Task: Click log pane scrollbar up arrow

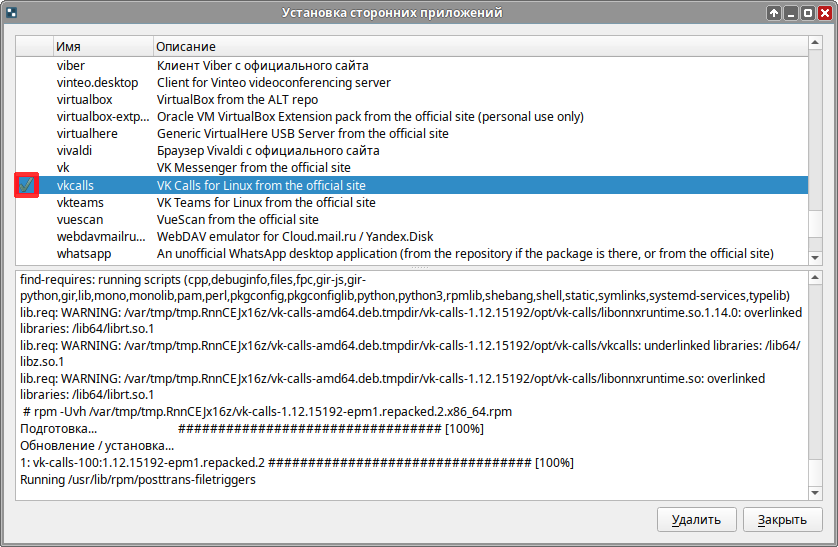Action: (815, 277)
